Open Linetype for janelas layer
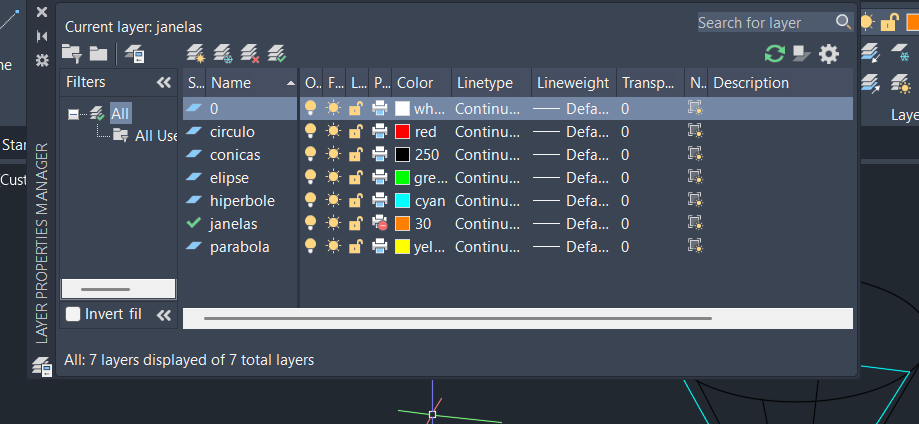919x424 pixels. tap(487, 223)
